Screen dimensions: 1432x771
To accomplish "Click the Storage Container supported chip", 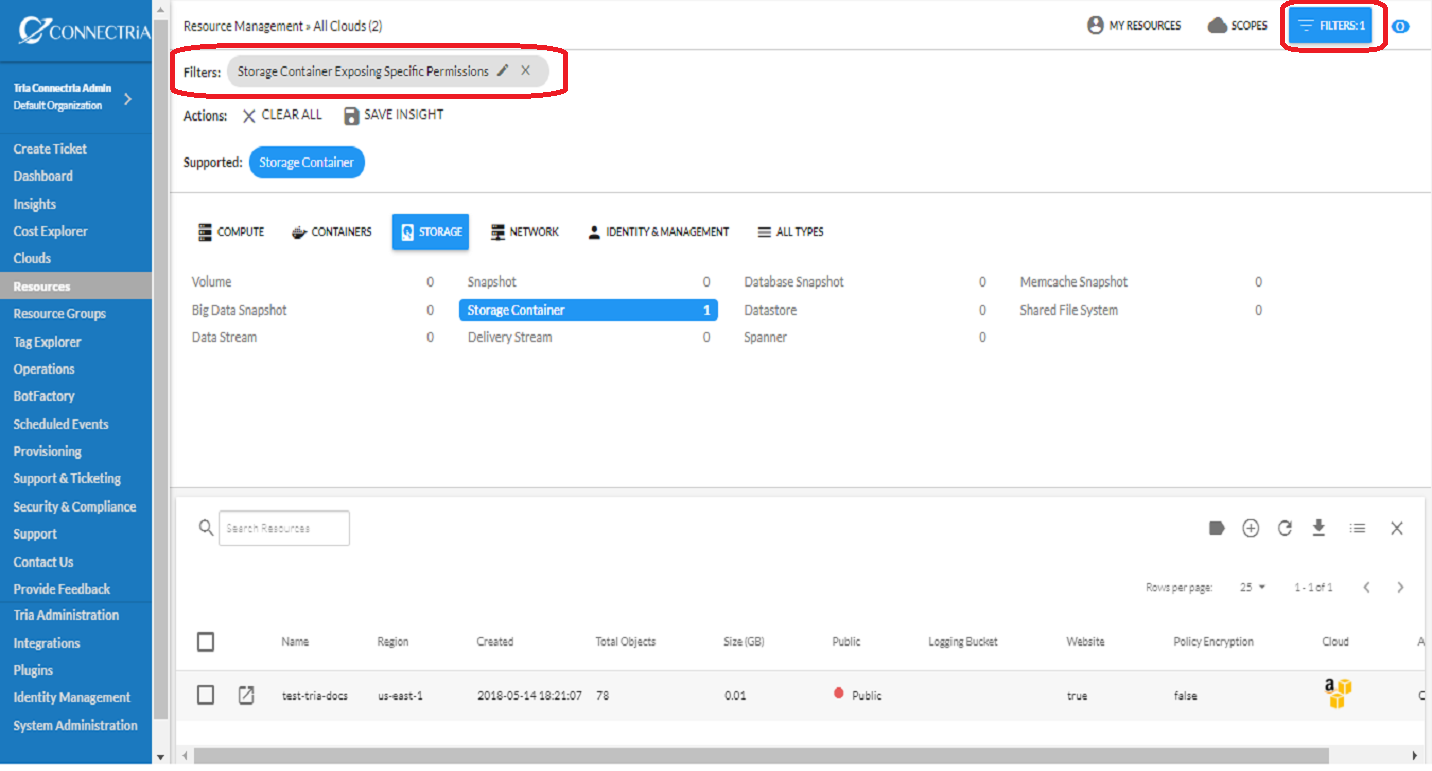I will [307, 162].
